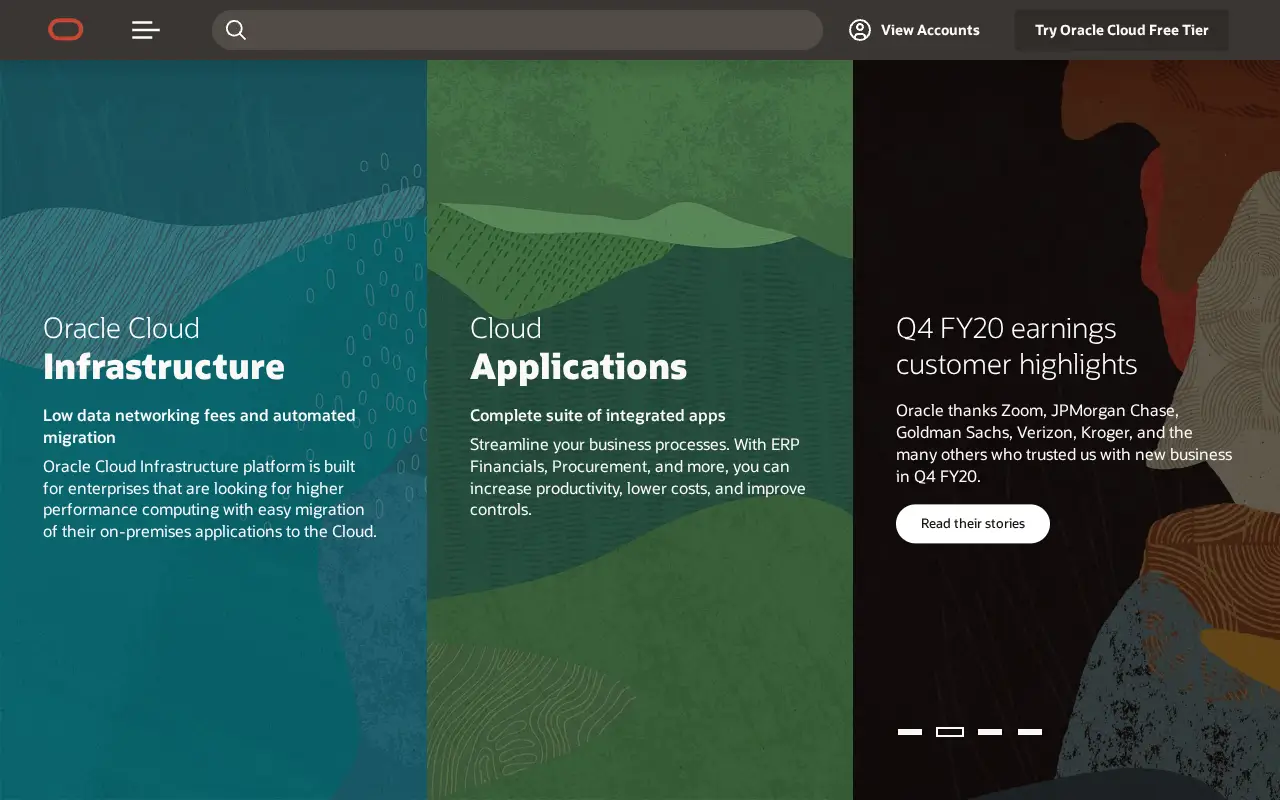The image size is (1280, 800).
Task: Click the red Oracle logo
Action: point(66,30)
